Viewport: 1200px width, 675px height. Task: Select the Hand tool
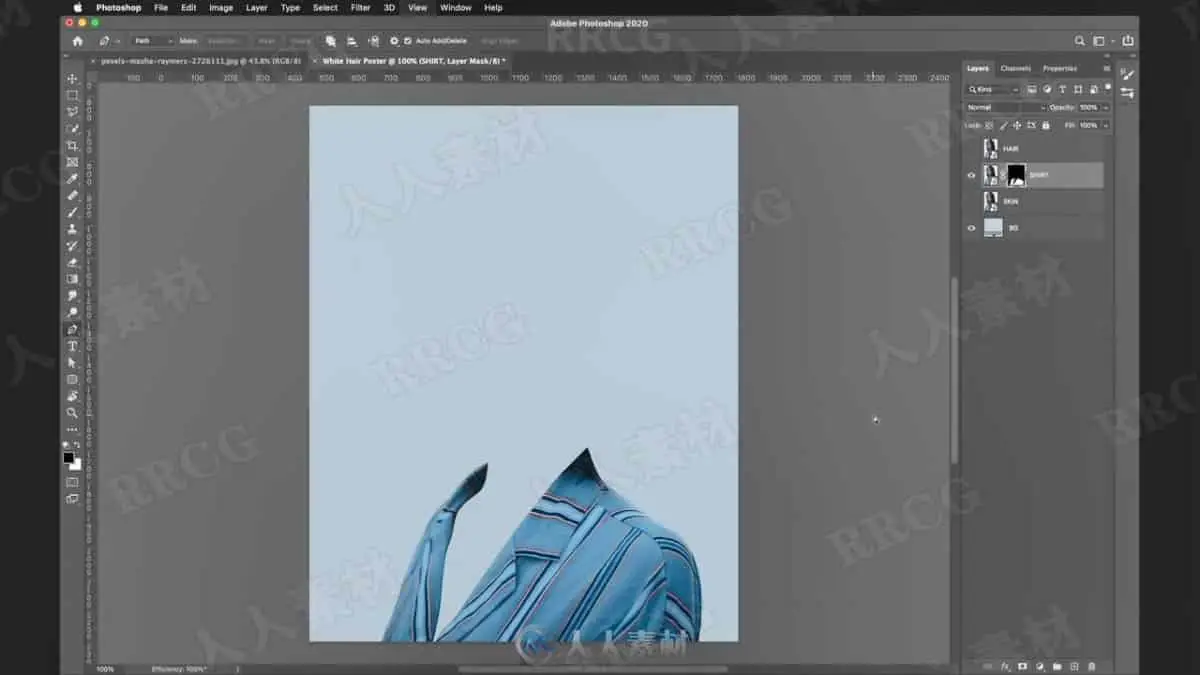pos(72,396)
